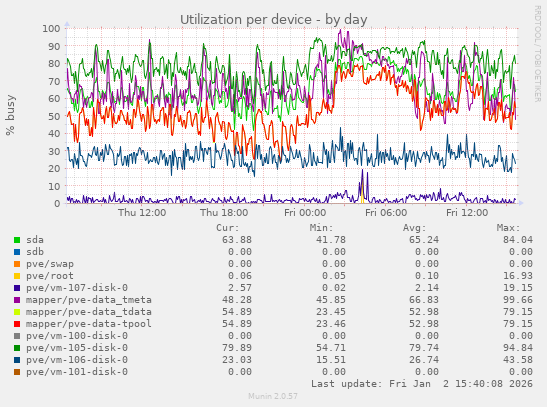Click the pve/vm-100-disk-0 gray swatch

tap(17, 336)
